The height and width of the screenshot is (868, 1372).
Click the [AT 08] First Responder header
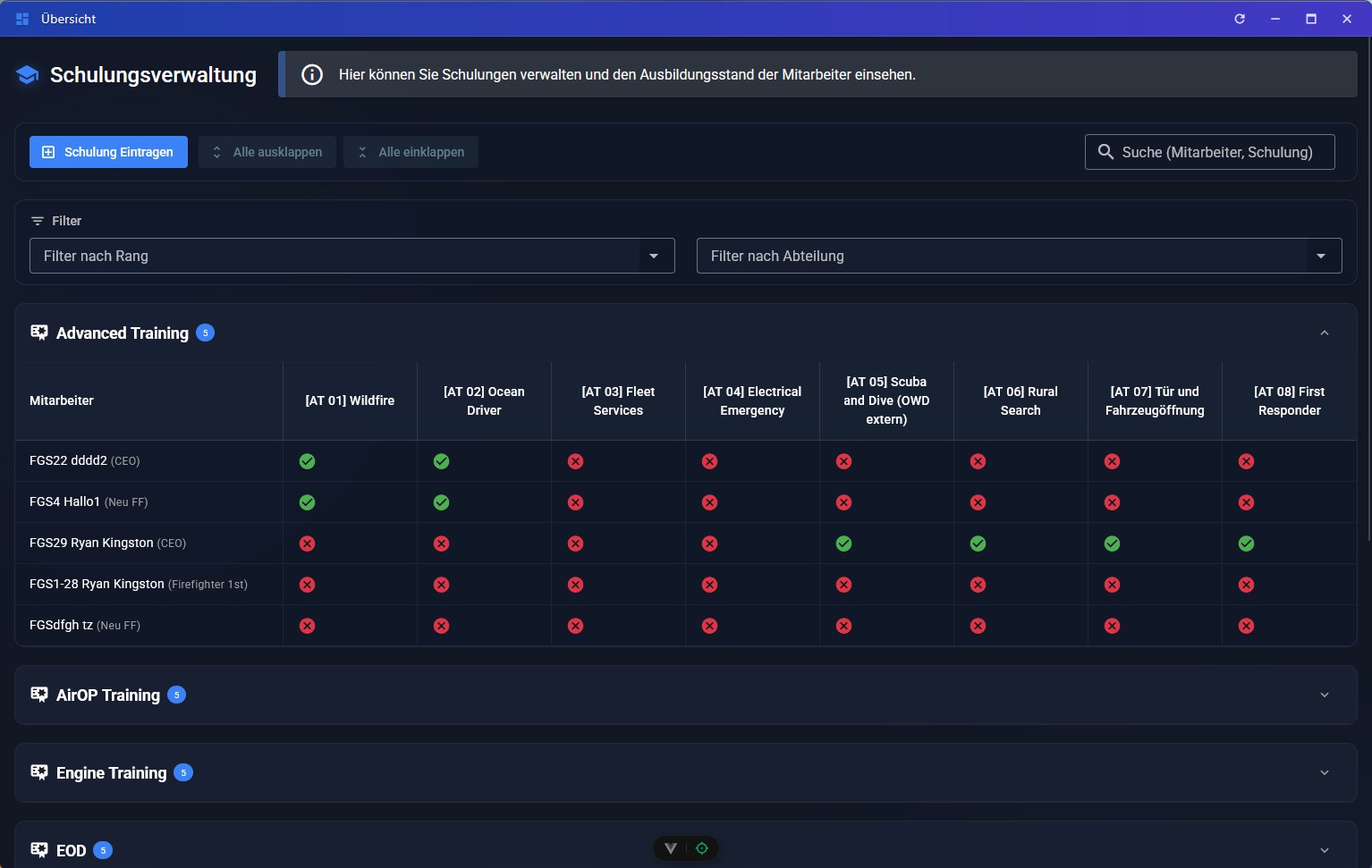point(1289,400)
